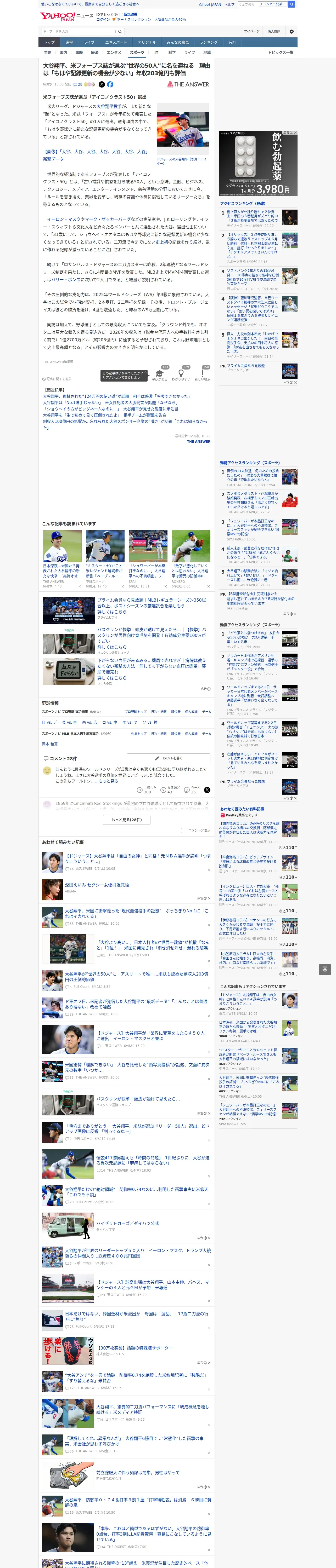Open the 有料 tab
Screen dimensions: 336x1568
(x=232, y=43)
